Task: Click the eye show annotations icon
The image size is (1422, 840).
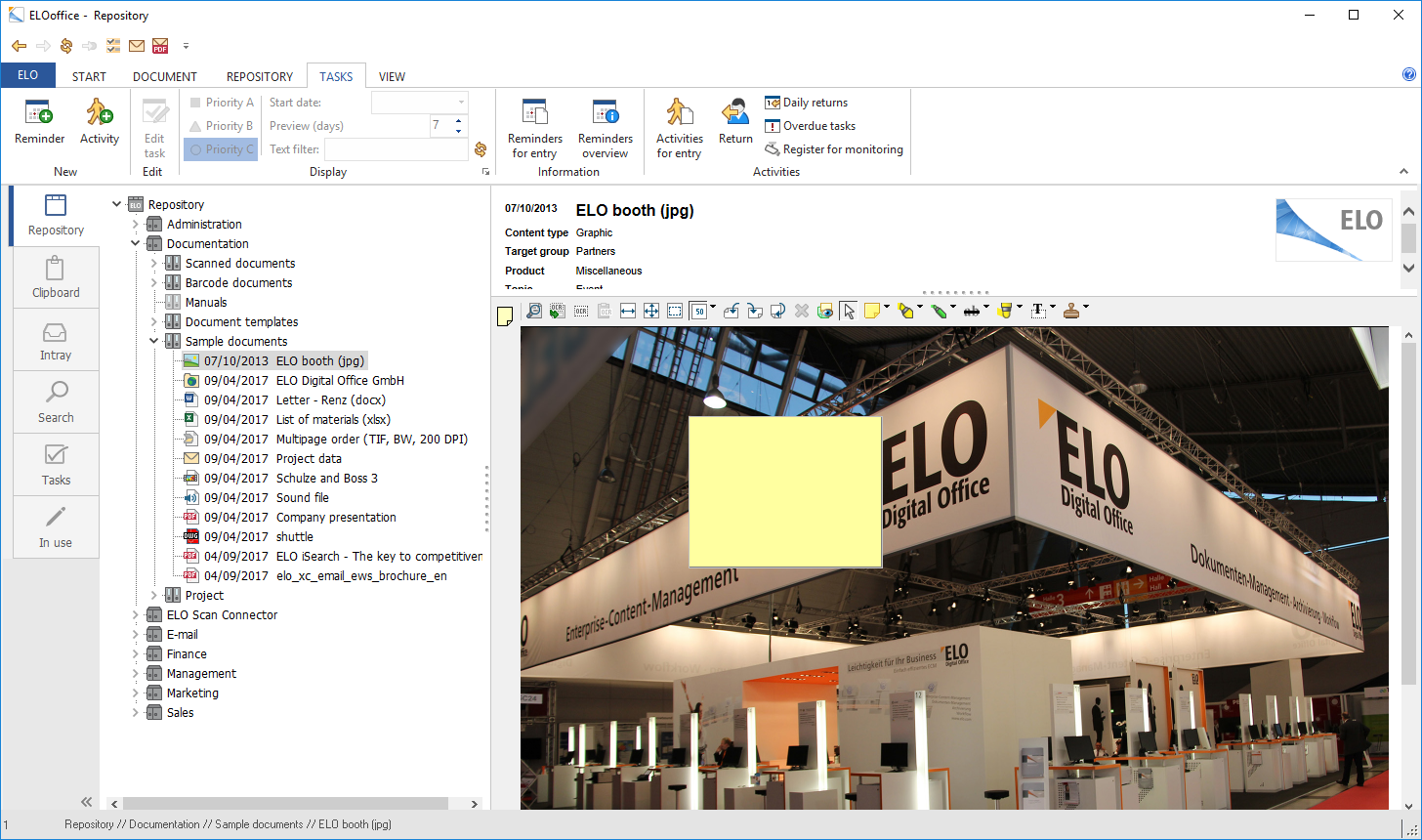Action: [x=825, y=311]
